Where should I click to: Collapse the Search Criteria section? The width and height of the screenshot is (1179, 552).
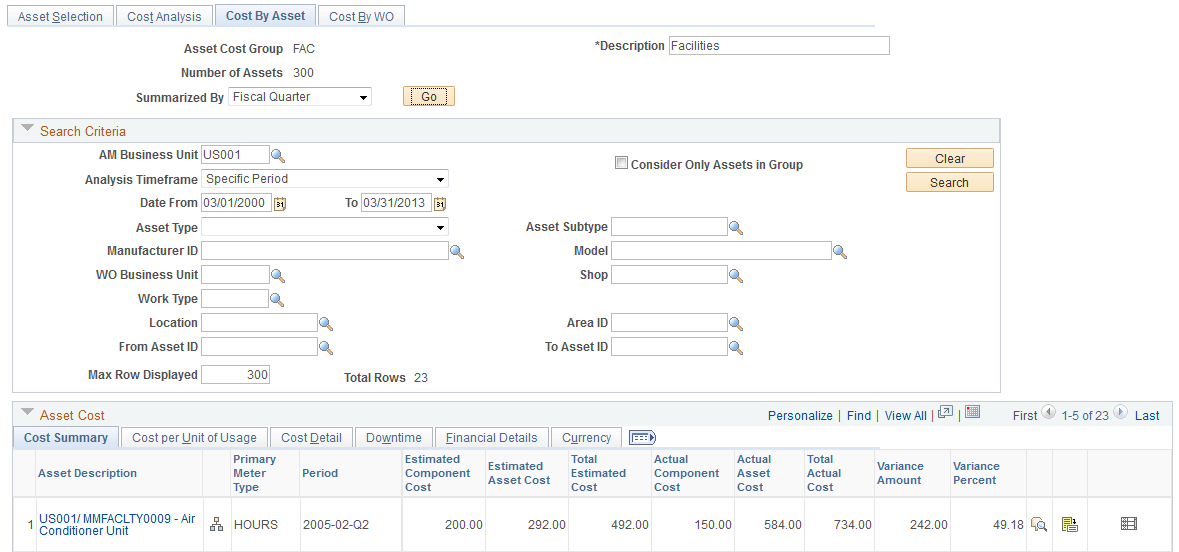tap(28, 129)
